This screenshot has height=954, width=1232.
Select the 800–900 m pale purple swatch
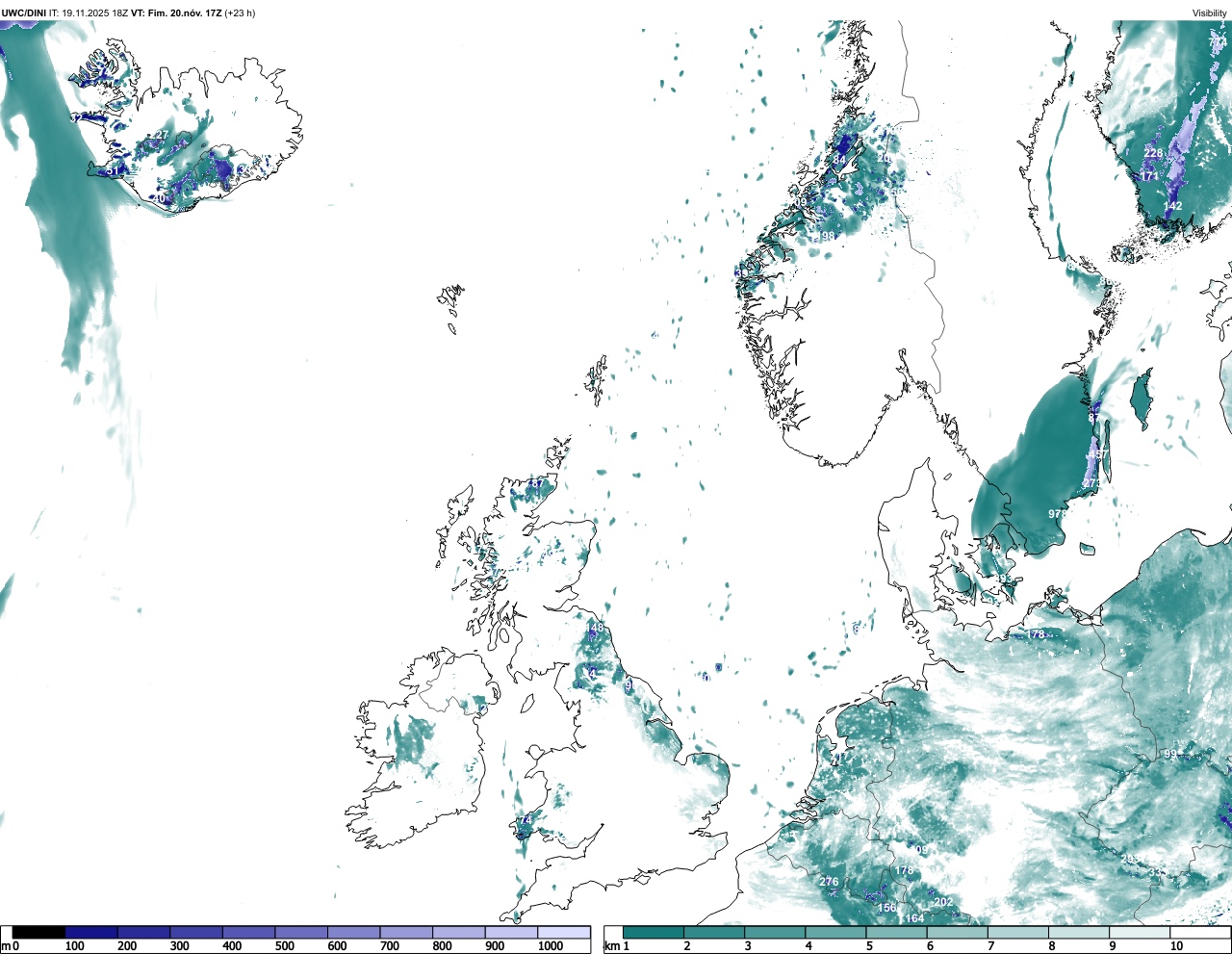(x=458, y=933)
